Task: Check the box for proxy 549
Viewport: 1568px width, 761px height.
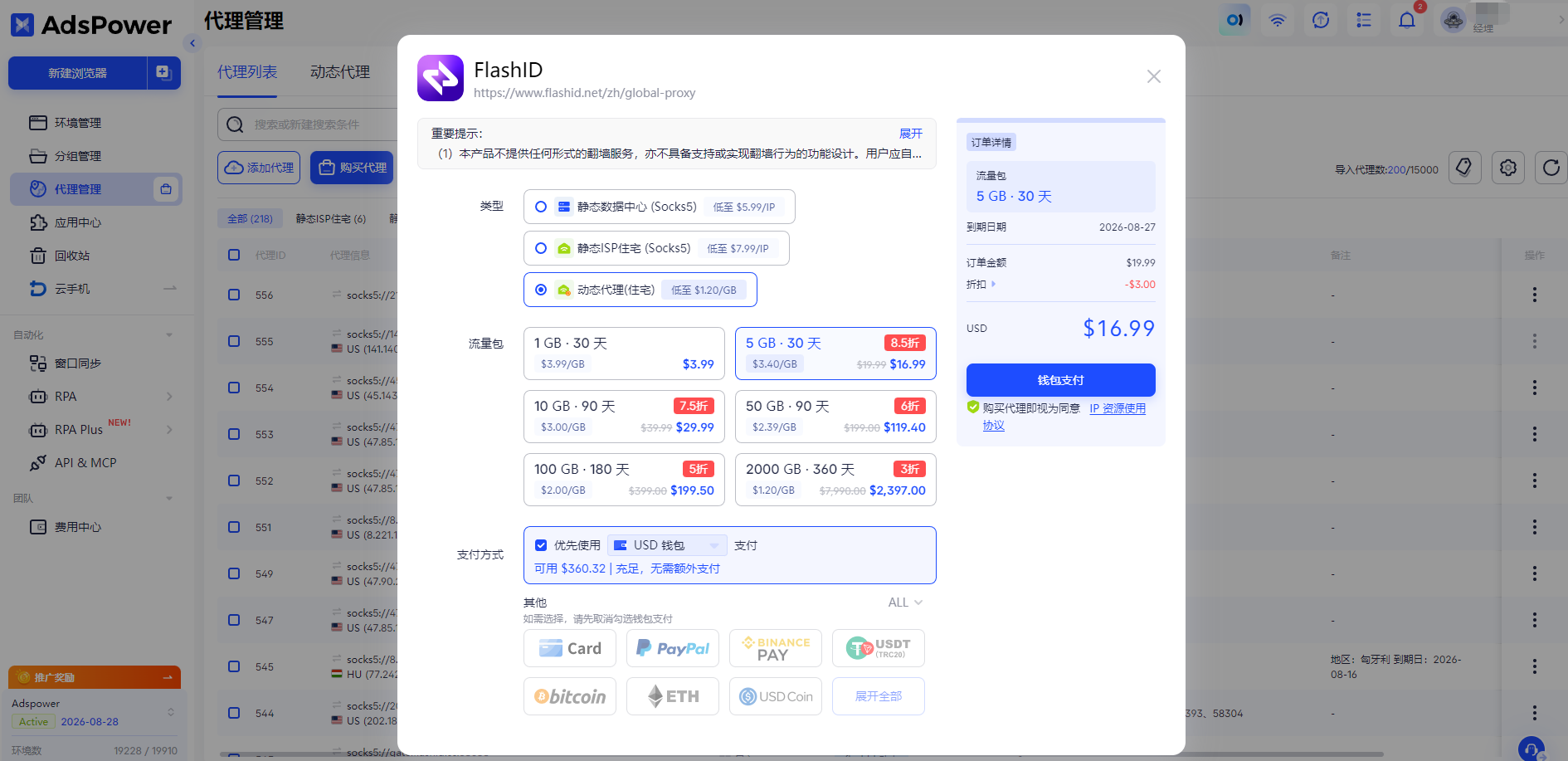Action: [234, 573]
